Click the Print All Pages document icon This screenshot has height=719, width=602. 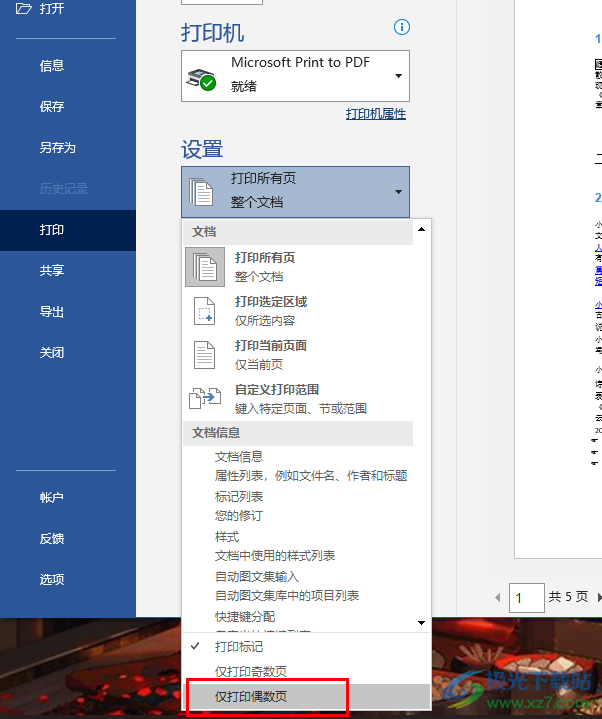[x=205, y=267]
